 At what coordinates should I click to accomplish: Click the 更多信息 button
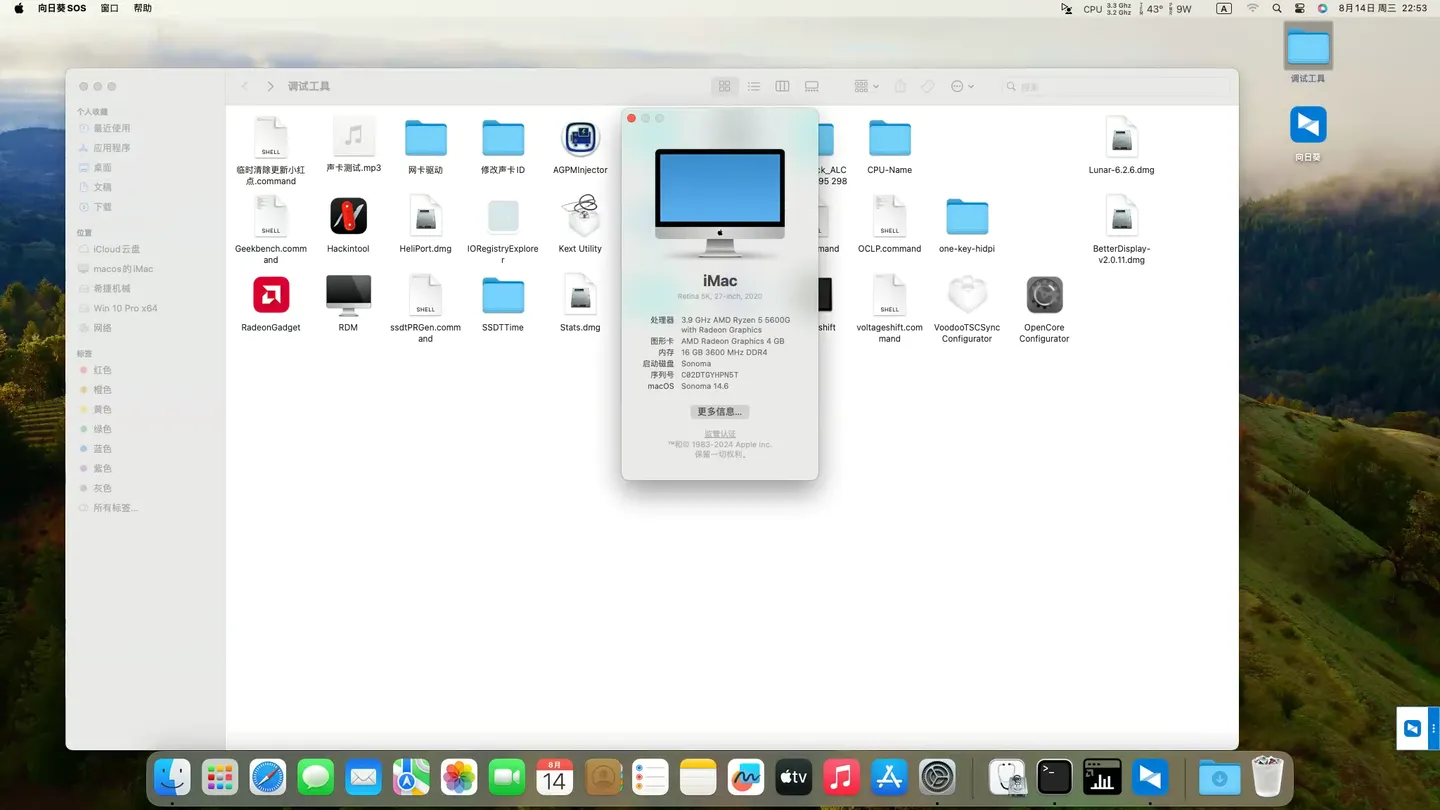pos(720,412)
